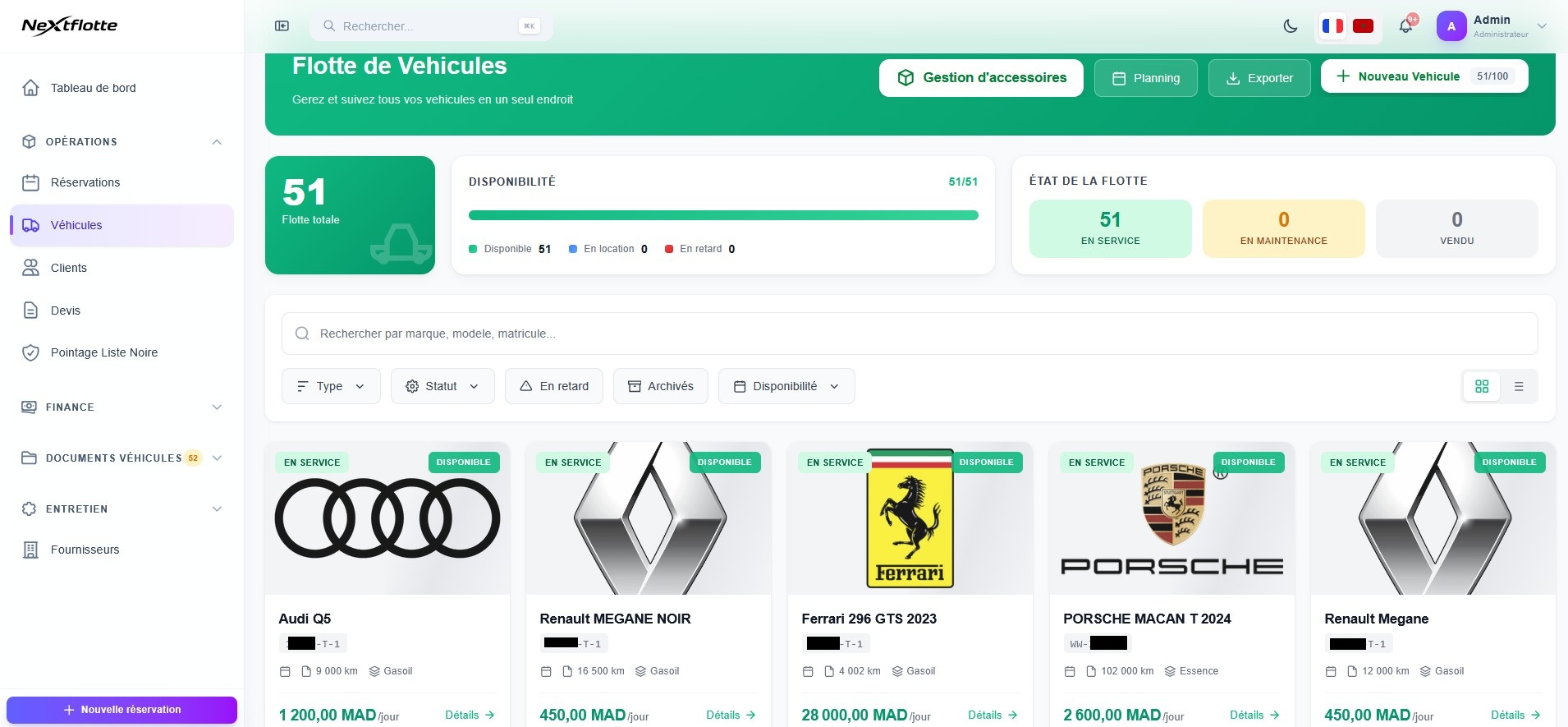This screenshot has height=727, width=1568.
Task: Toggle dark mode with the moon icon
Action: (x=1291, y=26)
